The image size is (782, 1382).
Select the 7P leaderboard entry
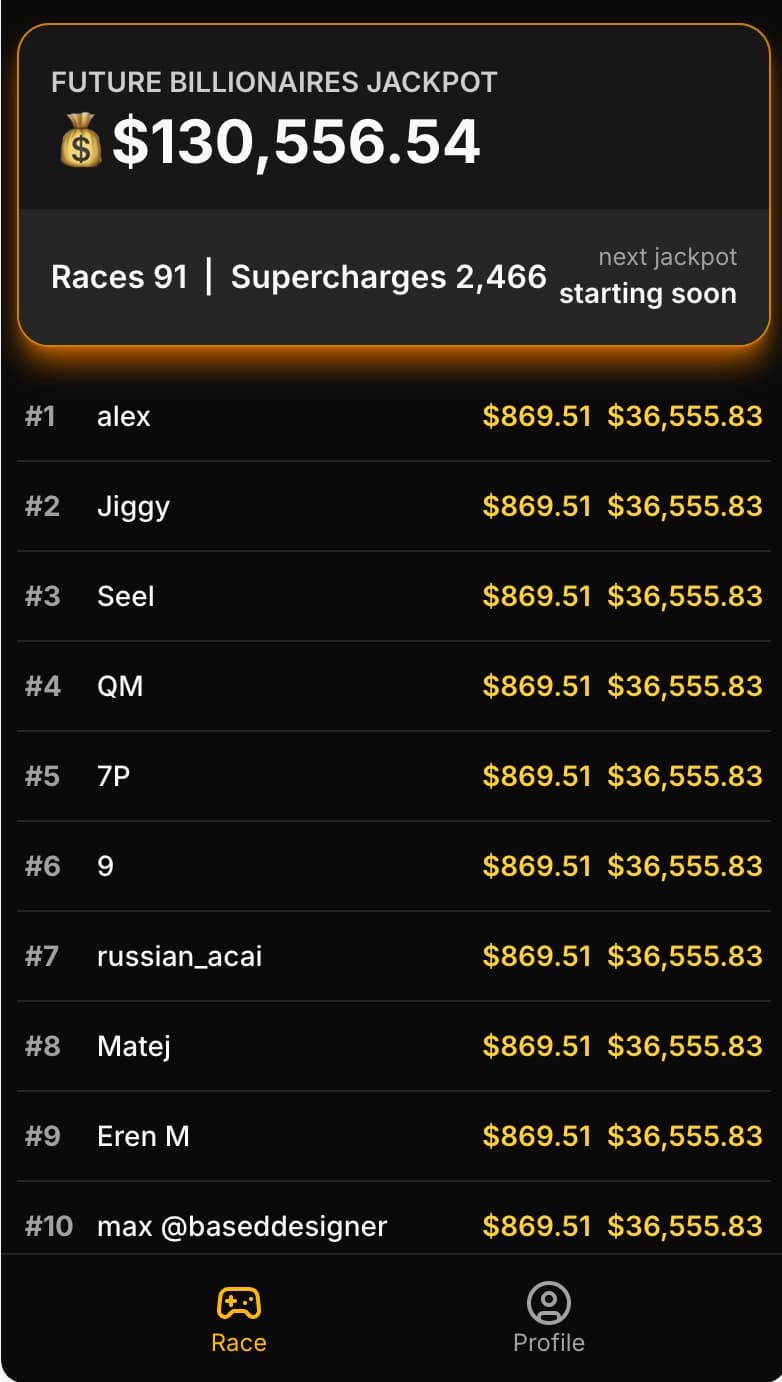pos(114,776)
